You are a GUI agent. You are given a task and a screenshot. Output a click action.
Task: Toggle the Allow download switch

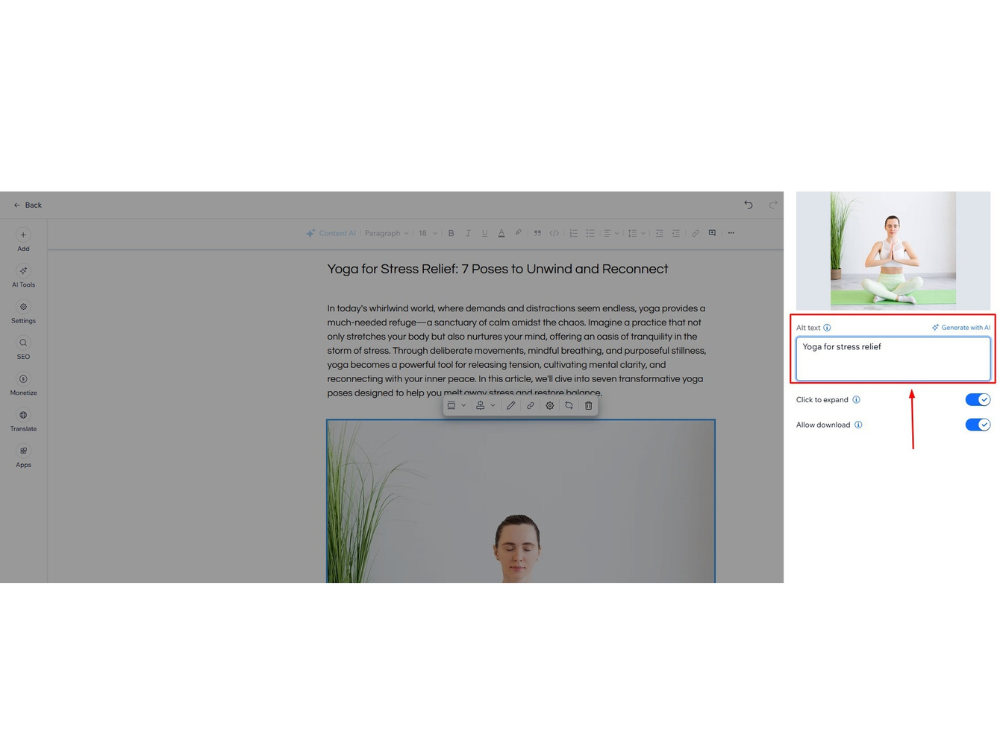[978, 425]
